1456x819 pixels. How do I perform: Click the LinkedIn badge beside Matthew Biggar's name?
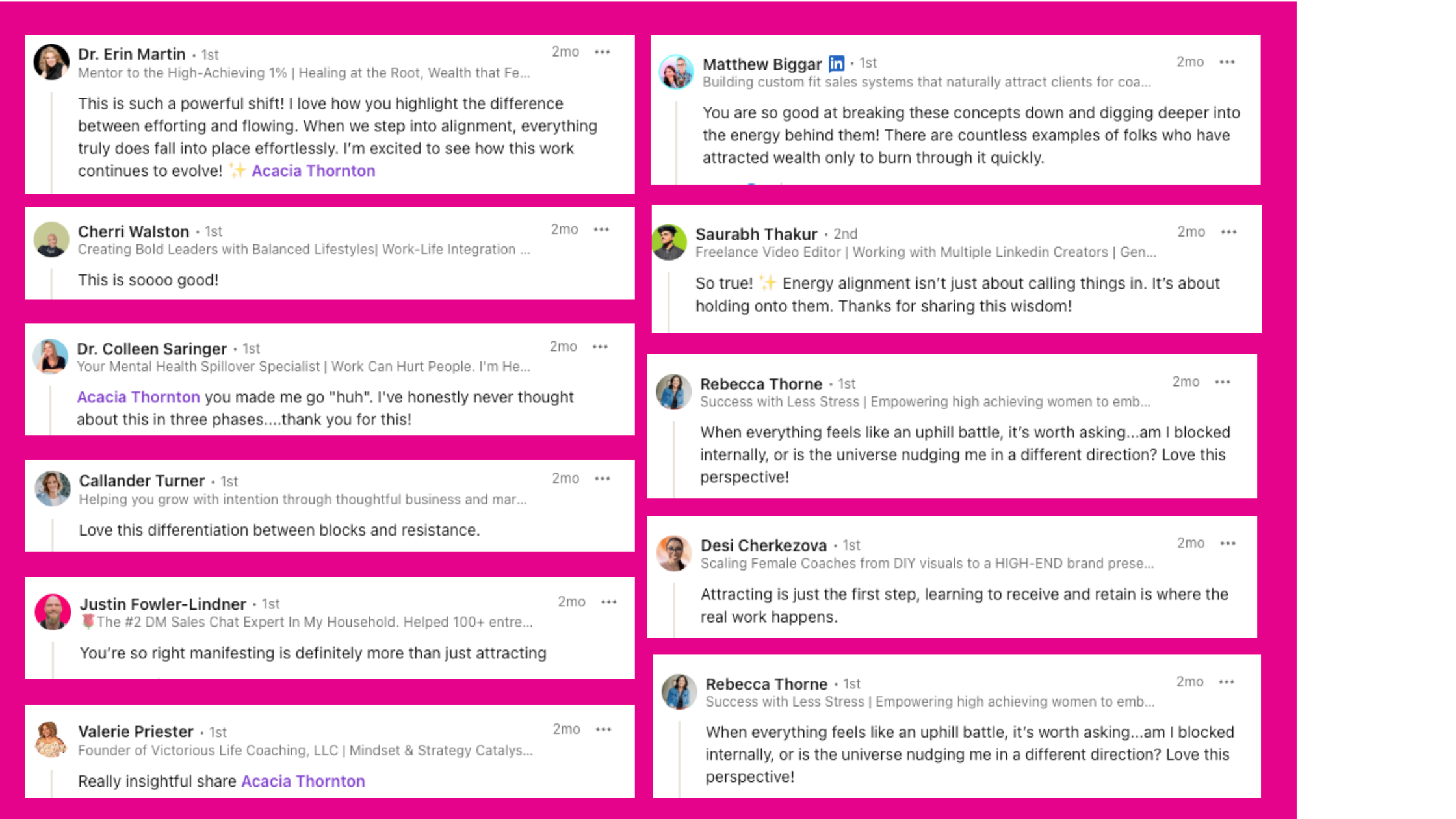pos(837,63)
